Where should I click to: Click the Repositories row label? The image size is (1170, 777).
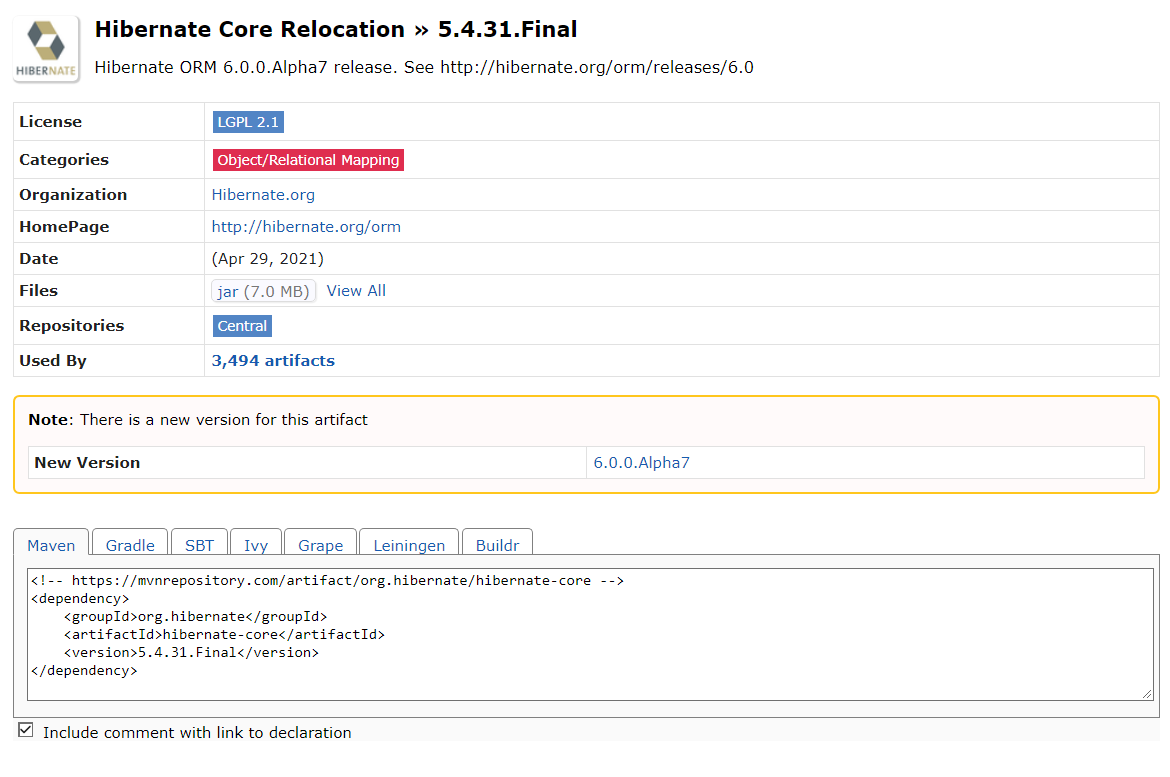[72, 325]
